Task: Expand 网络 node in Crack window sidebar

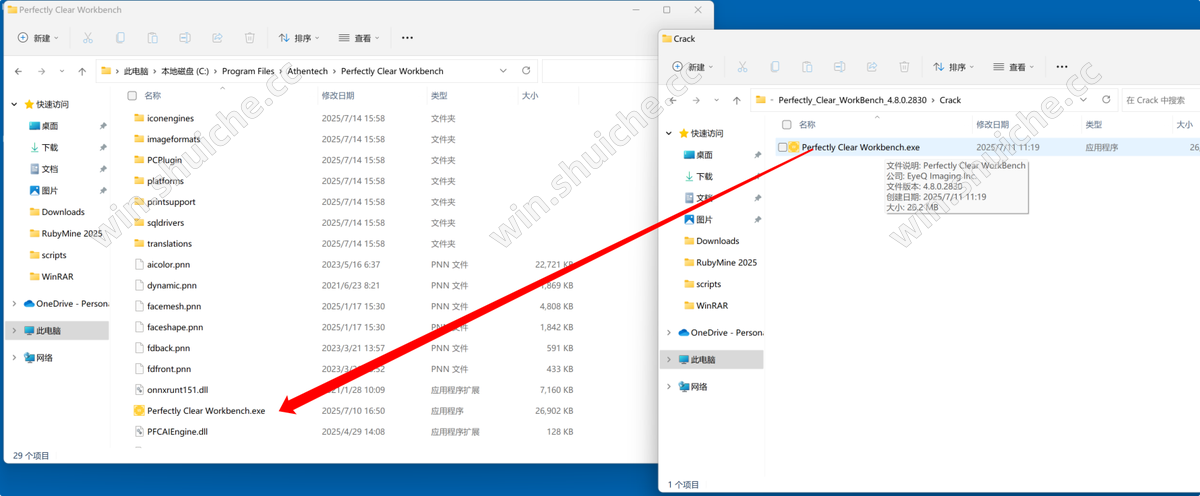Action: point(668,386)
